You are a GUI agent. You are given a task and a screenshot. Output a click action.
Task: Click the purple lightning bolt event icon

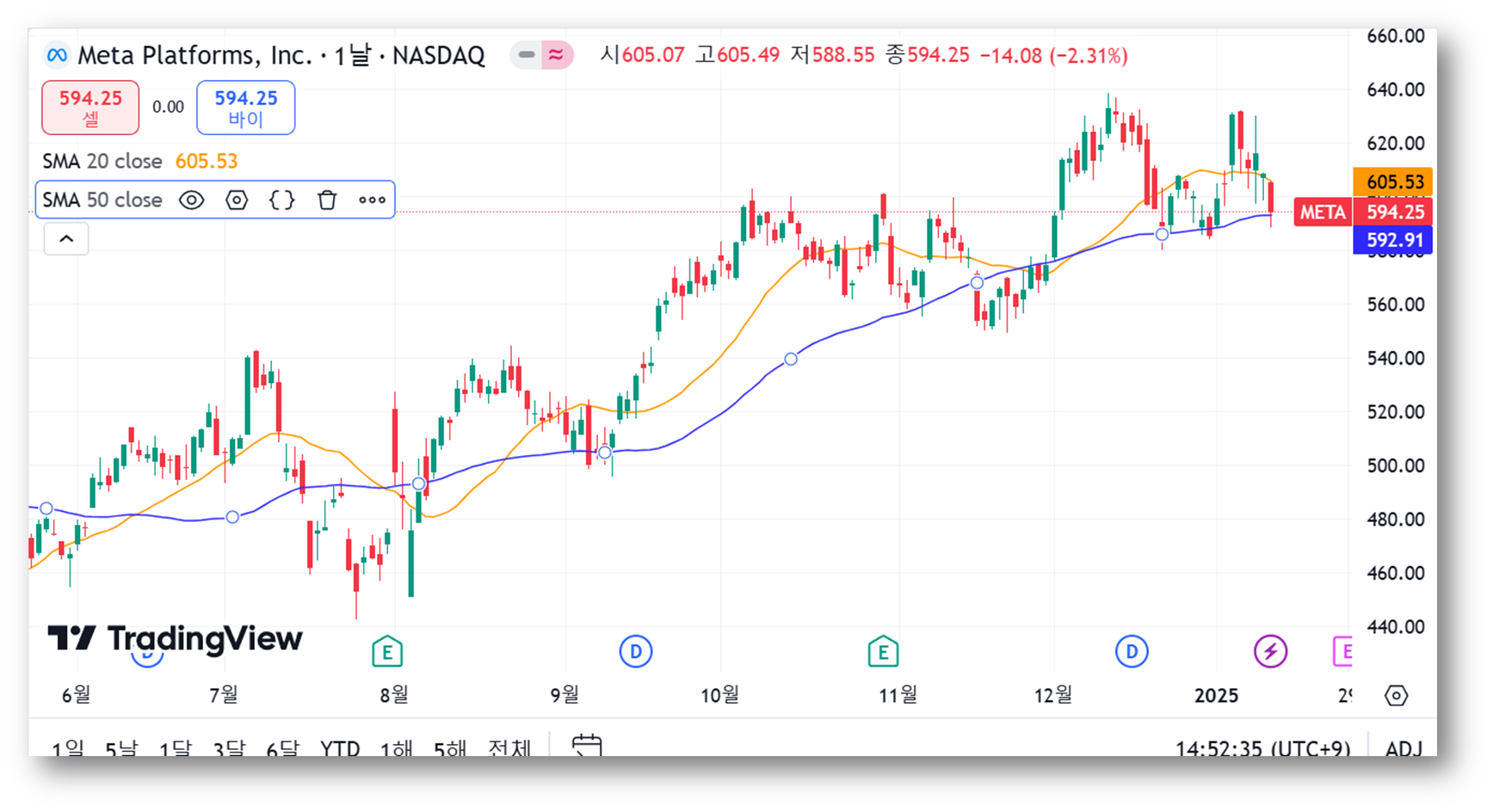pos(1270,652)
